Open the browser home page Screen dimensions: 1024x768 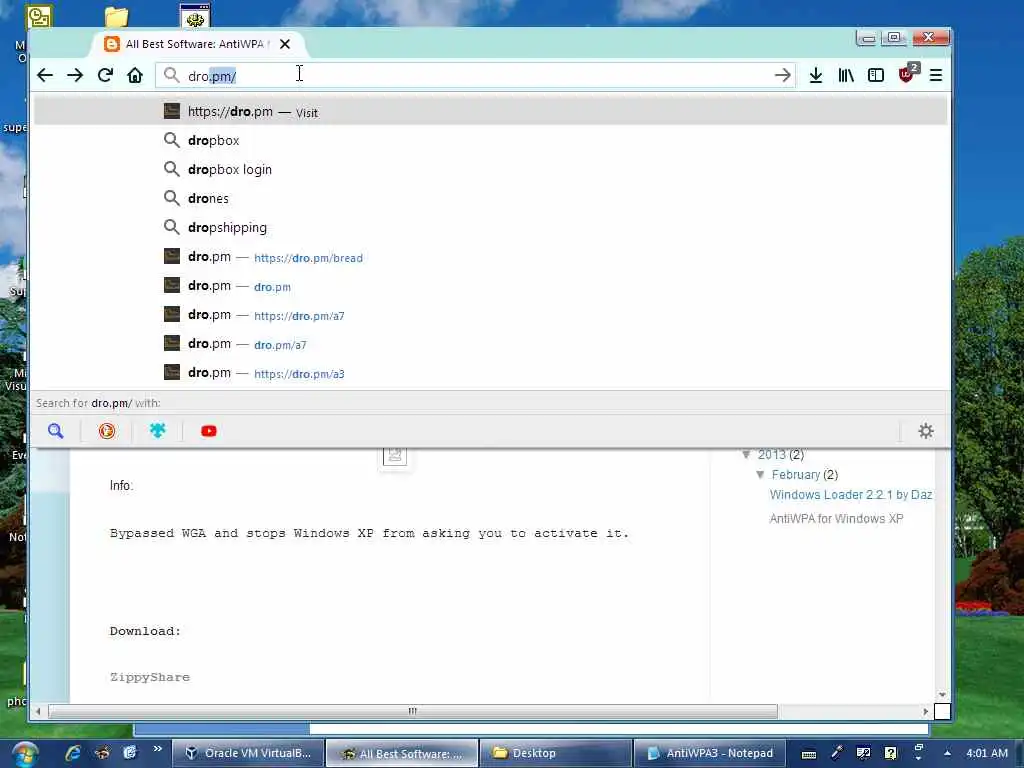135,75
